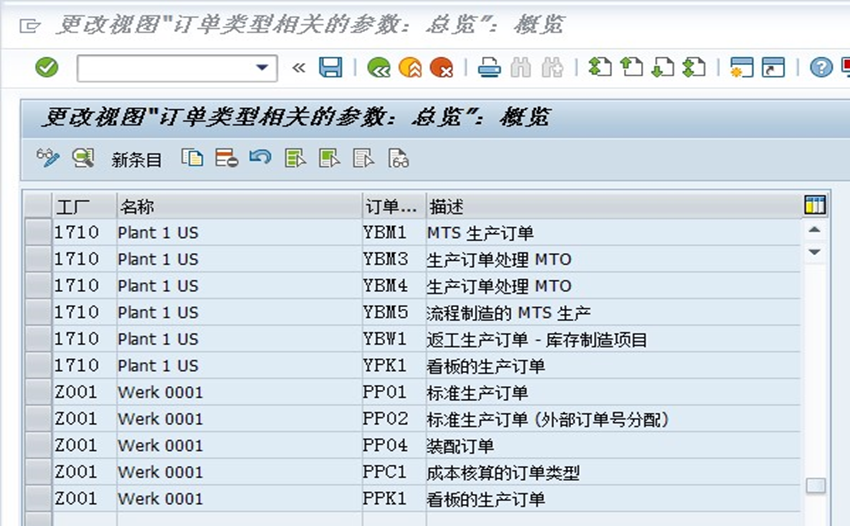Select row marker for YBM4

coord(38,285)
